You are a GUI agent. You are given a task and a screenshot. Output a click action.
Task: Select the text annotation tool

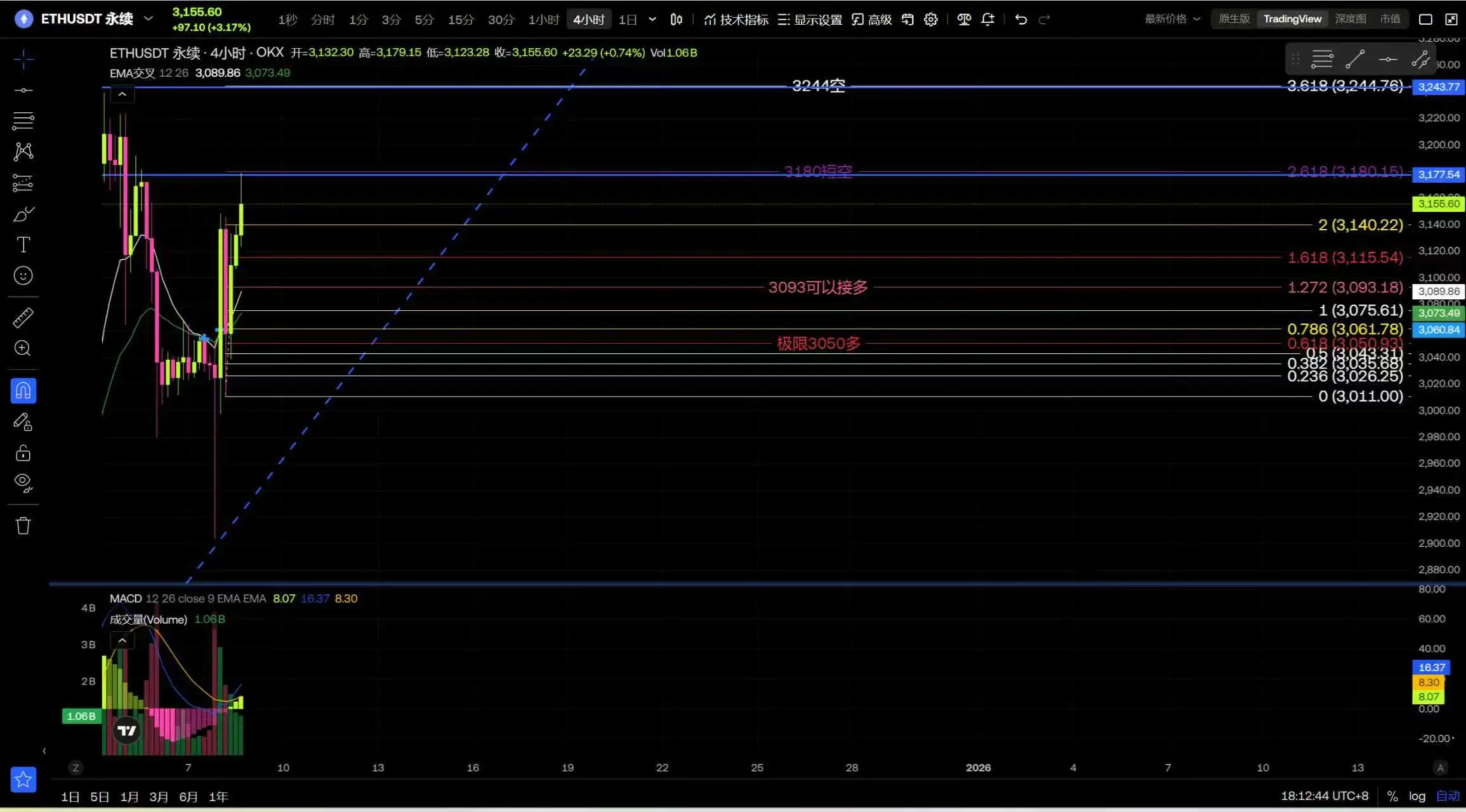(23, 245)
